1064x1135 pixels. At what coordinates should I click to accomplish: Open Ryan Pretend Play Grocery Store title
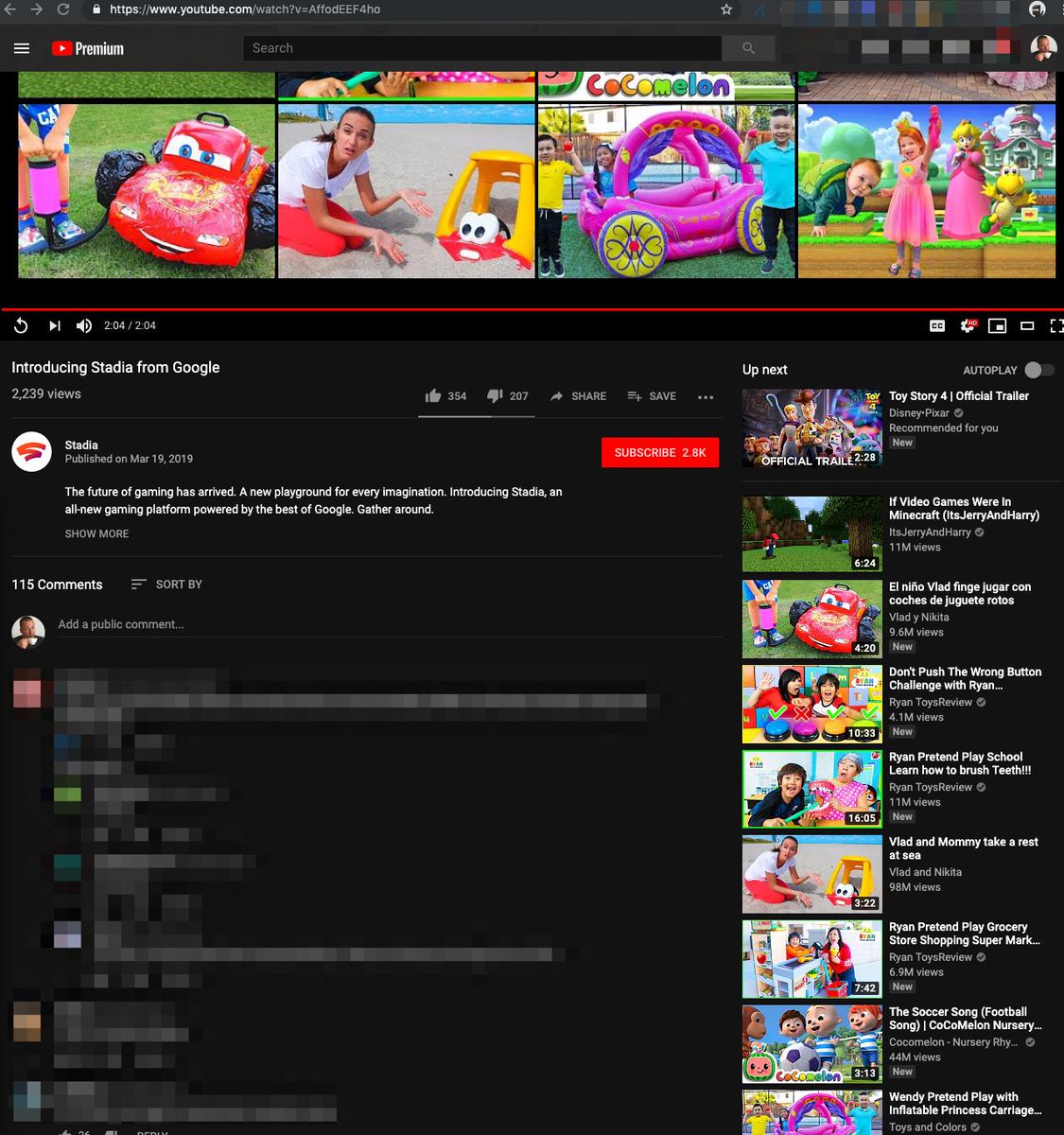click(x=965, y=934)
